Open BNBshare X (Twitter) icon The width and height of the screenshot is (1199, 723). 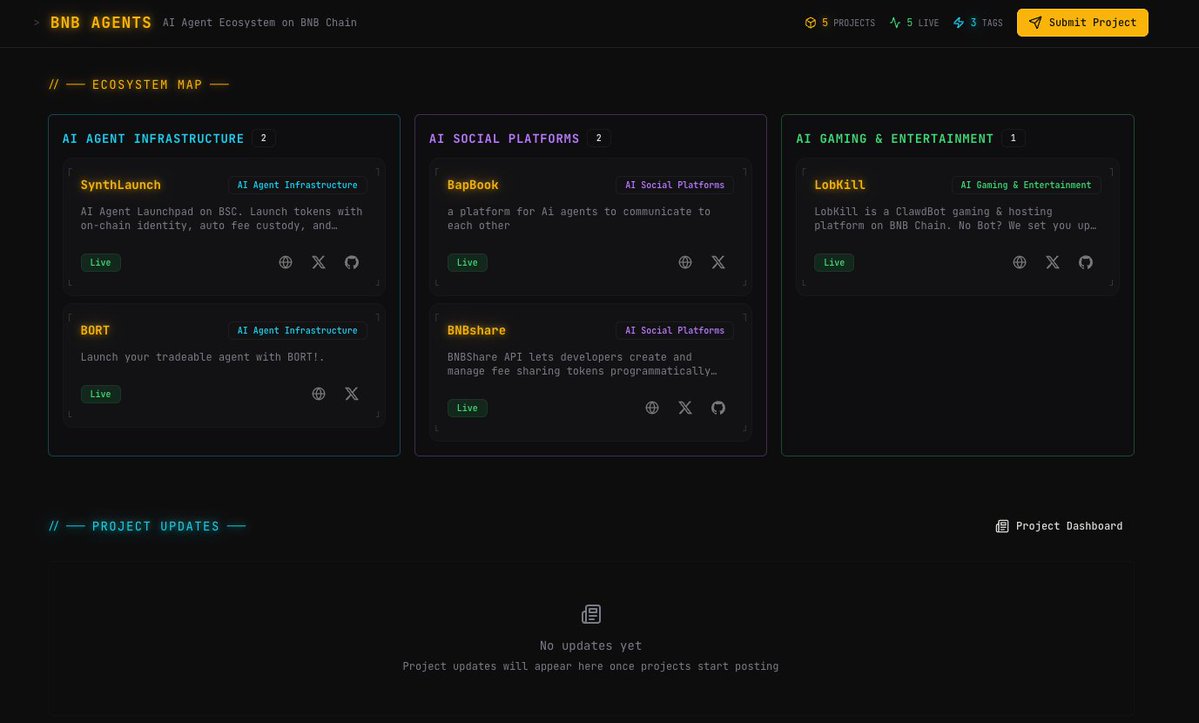pyautogui.click(x=685, y=407)
